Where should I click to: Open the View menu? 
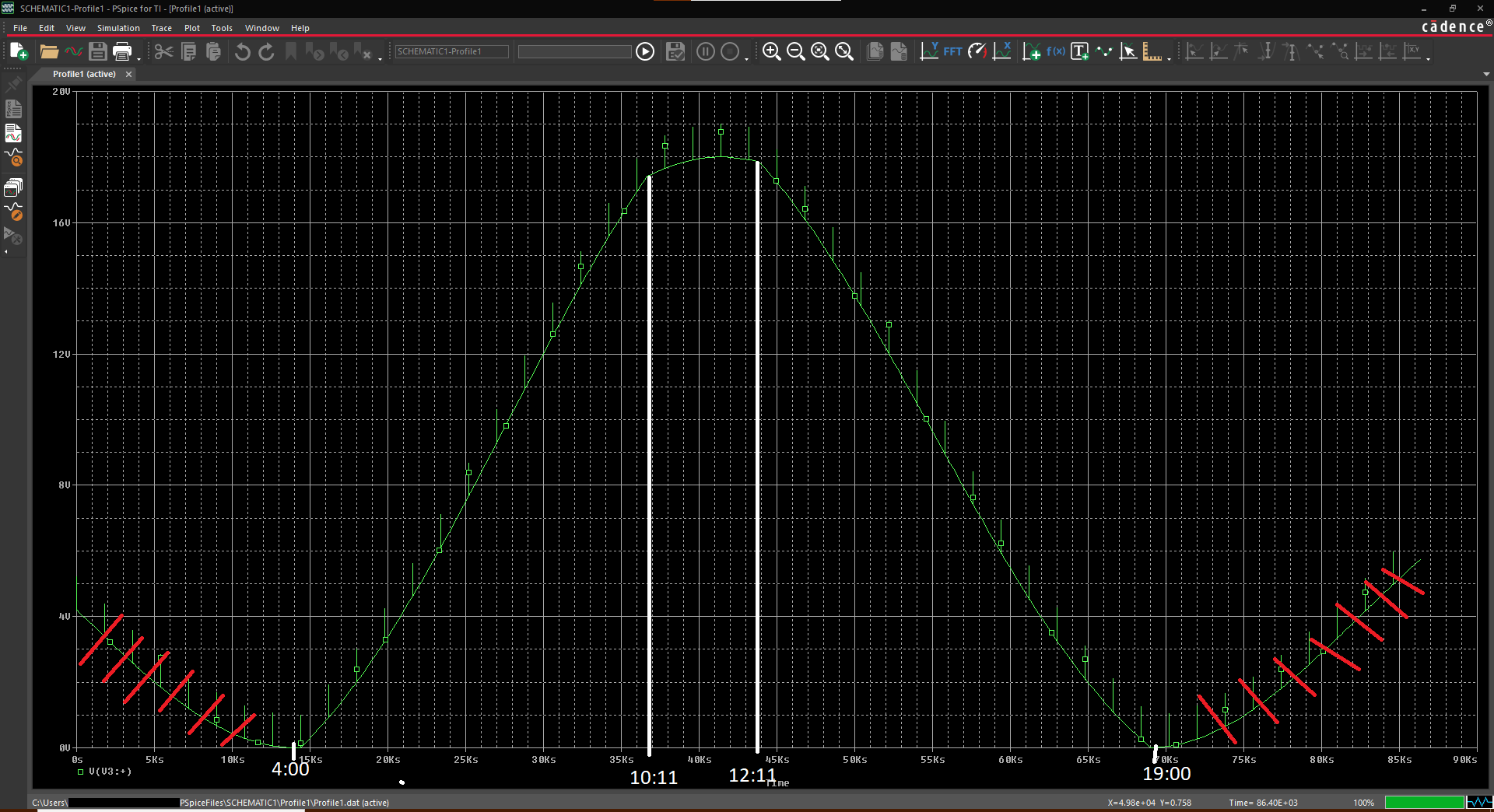pos(75,28)
